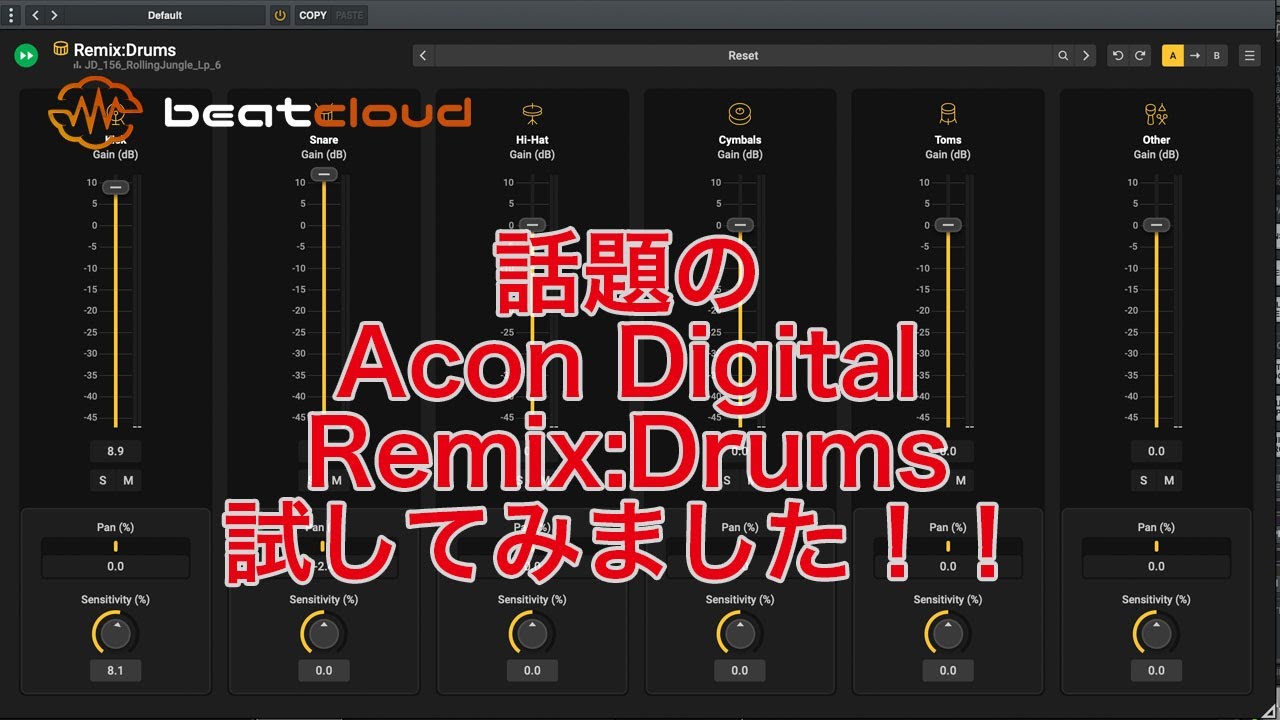Solo the Kick channel
Viewport: 1280px width, 720px height.
point(103,481)
